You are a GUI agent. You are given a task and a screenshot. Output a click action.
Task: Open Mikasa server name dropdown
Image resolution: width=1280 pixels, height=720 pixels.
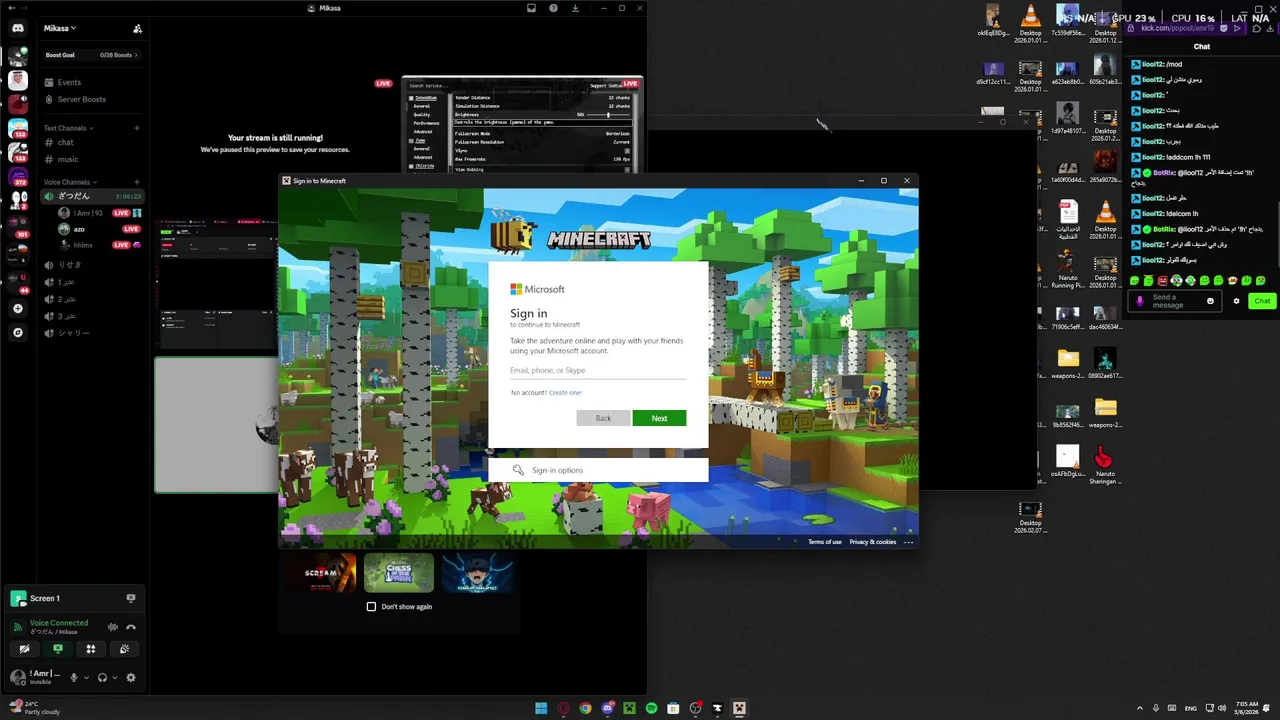pyautogui.click(x=60, y=28)
